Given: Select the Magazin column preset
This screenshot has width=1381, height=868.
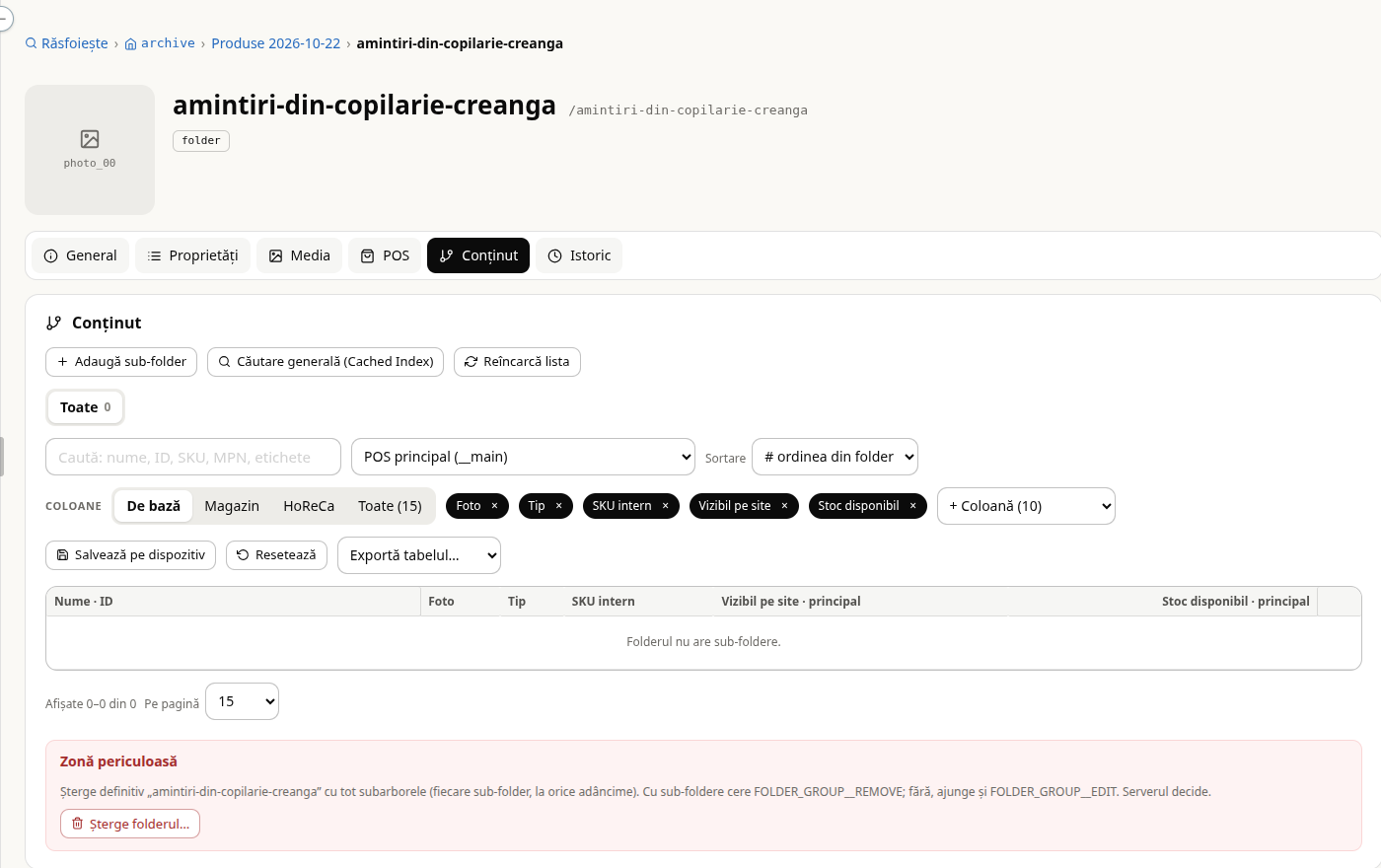Looking at the screenshot, I should [232, 506].
